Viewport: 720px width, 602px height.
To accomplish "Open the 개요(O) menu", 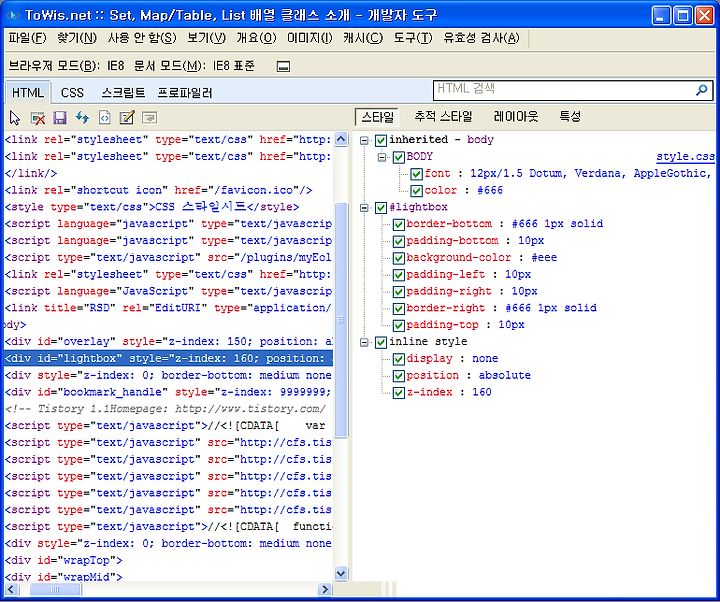I will click(256, 38).
